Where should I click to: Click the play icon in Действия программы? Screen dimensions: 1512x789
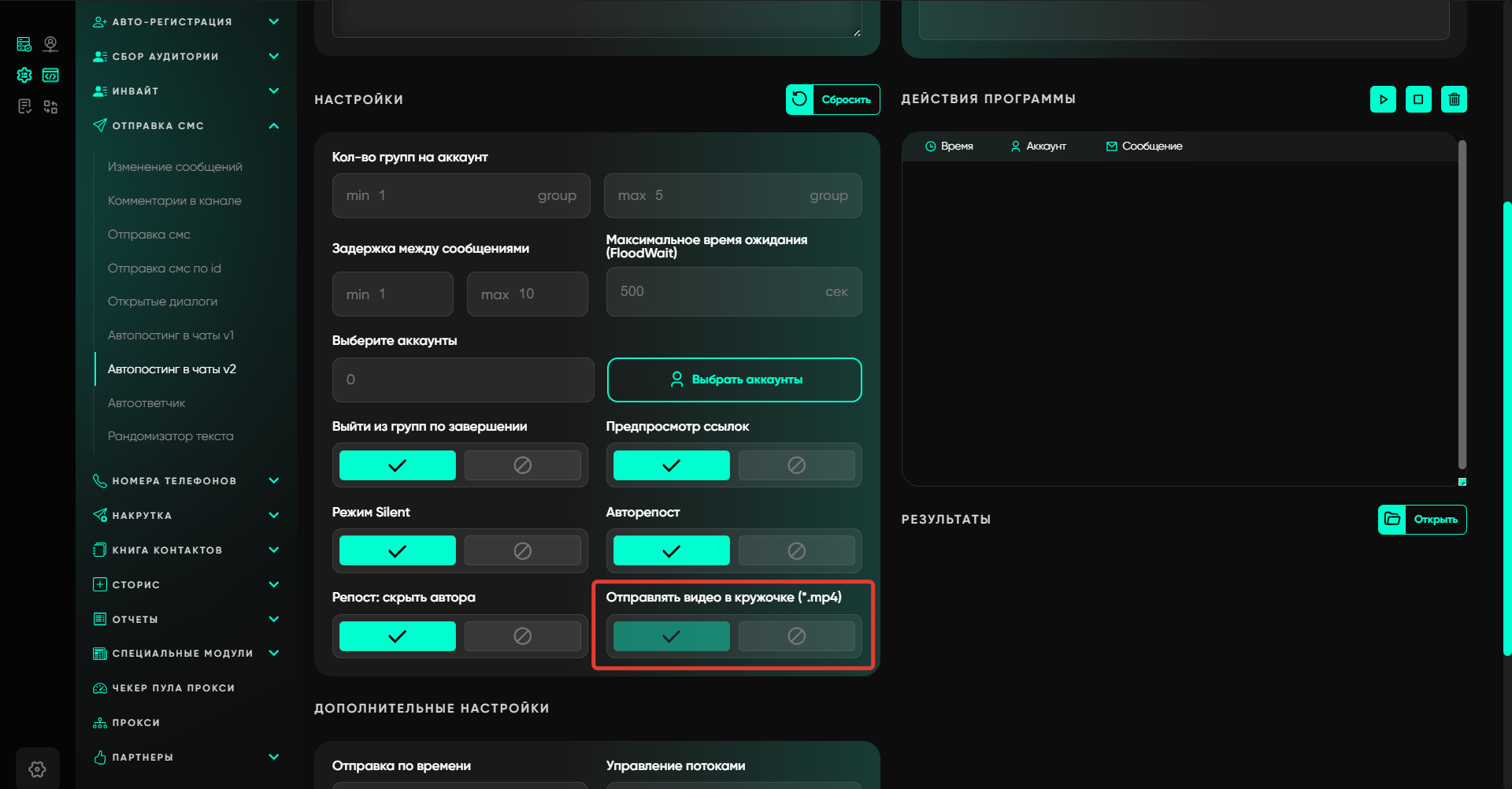click(x=1383, y=99)
